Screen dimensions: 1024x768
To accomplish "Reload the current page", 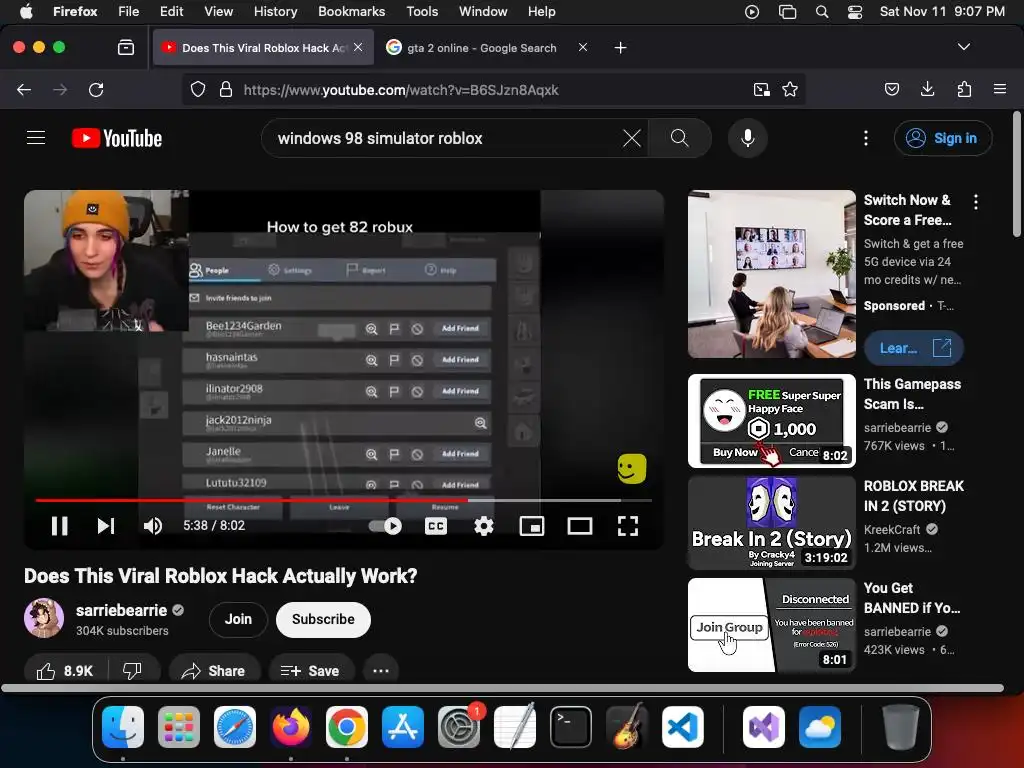I will pos(96,89).
